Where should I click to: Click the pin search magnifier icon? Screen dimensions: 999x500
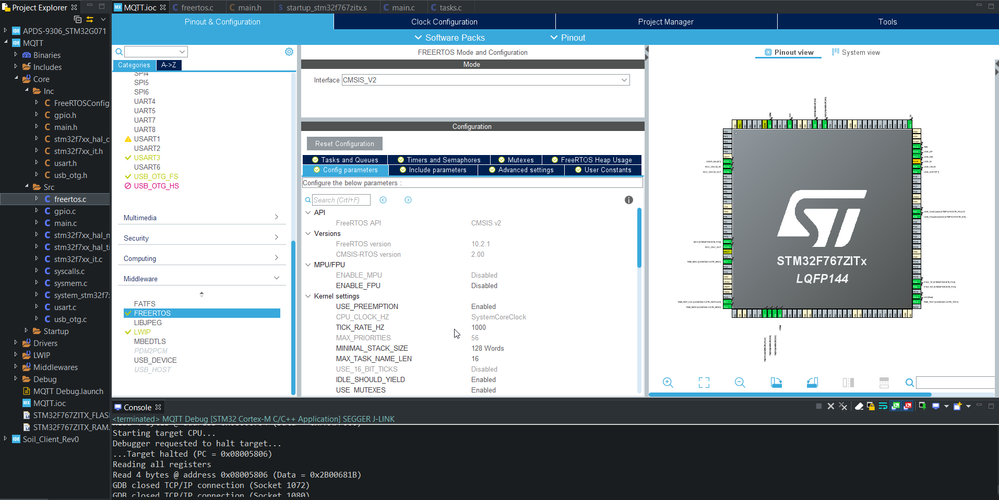pyautogui.click(x=909, y=383)
